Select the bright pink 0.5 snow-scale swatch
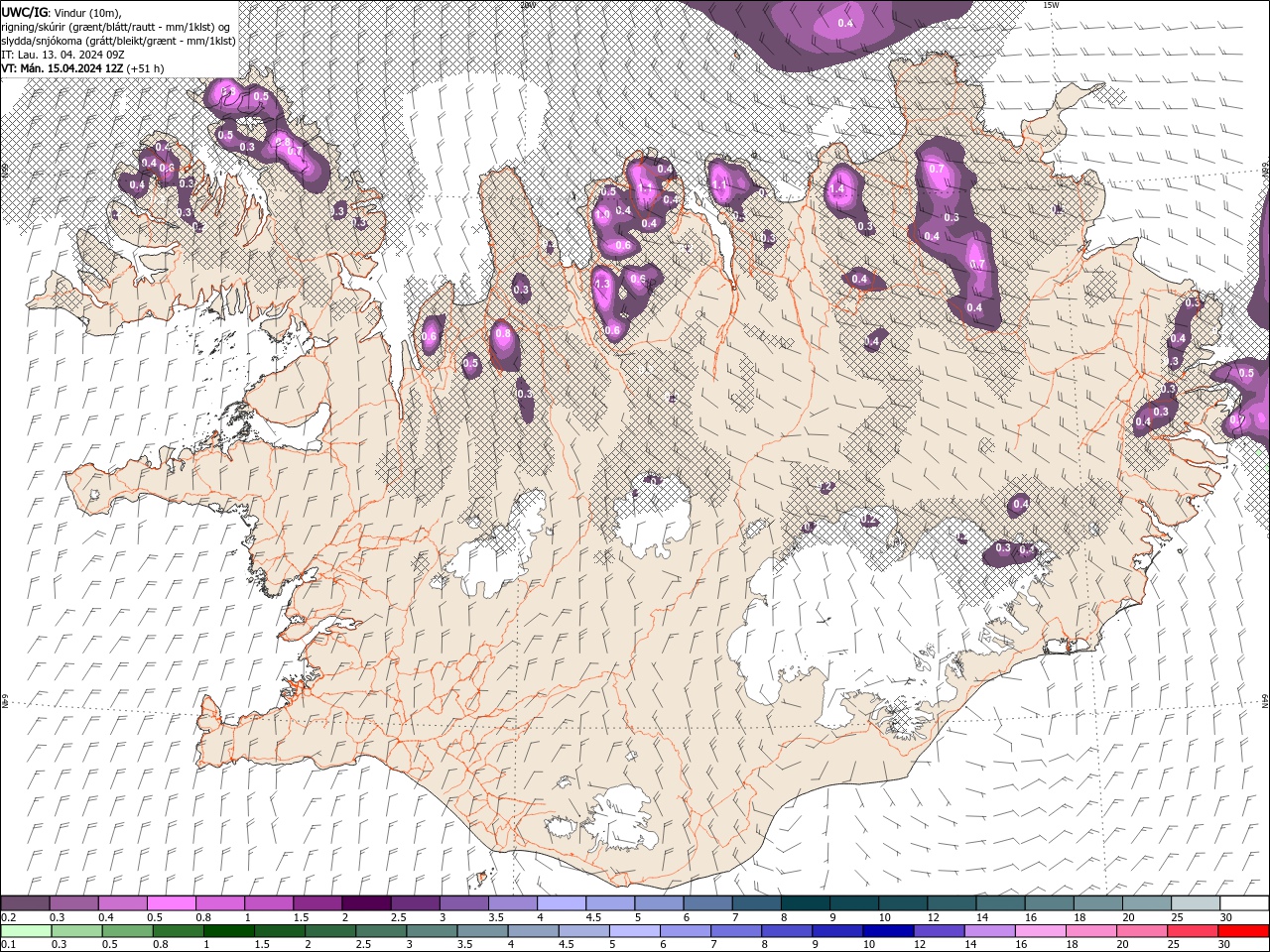Viewport: 1270px width, 952px height. 172,903
